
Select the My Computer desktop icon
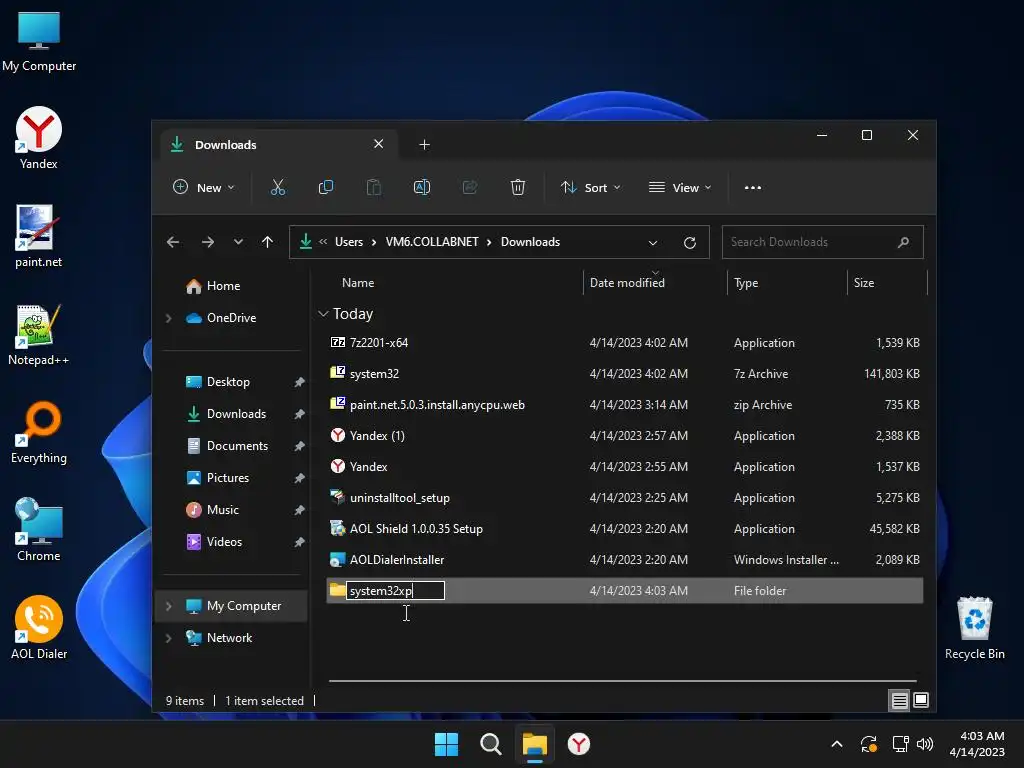pos(39,40)
